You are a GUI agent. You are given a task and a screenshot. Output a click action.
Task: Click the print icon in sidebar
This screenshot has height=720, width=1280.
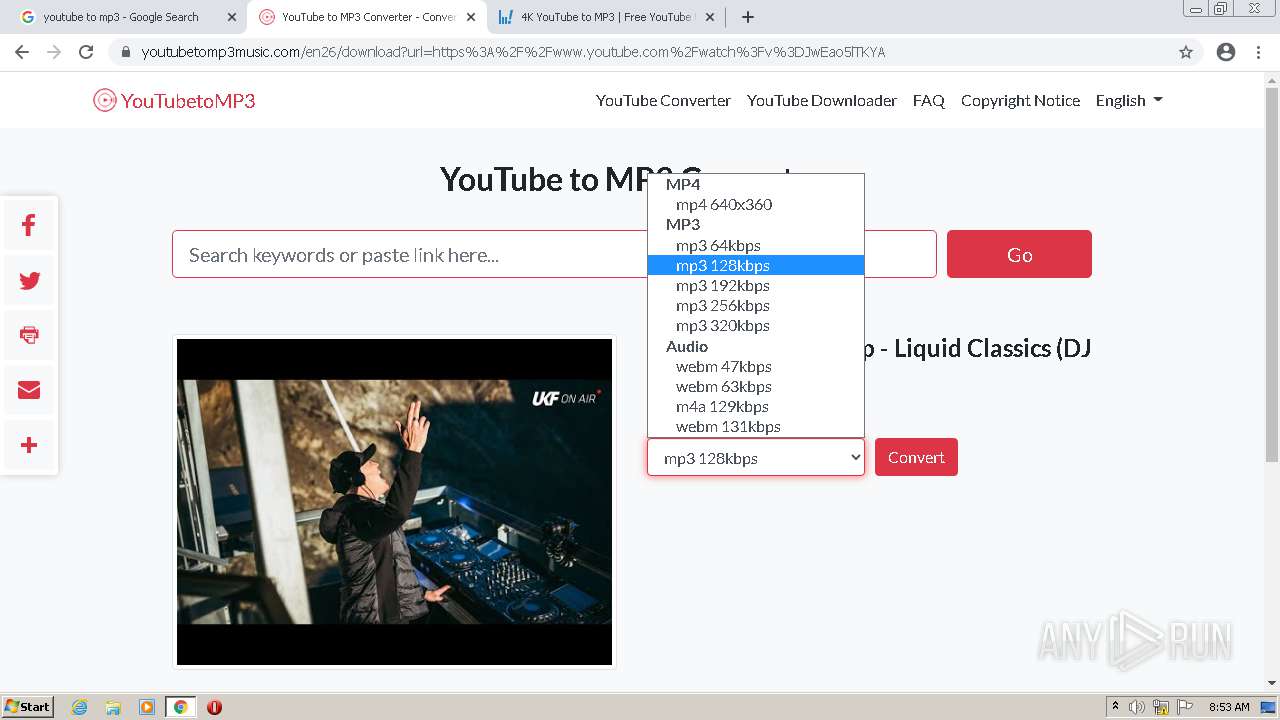tap(29, 335)
